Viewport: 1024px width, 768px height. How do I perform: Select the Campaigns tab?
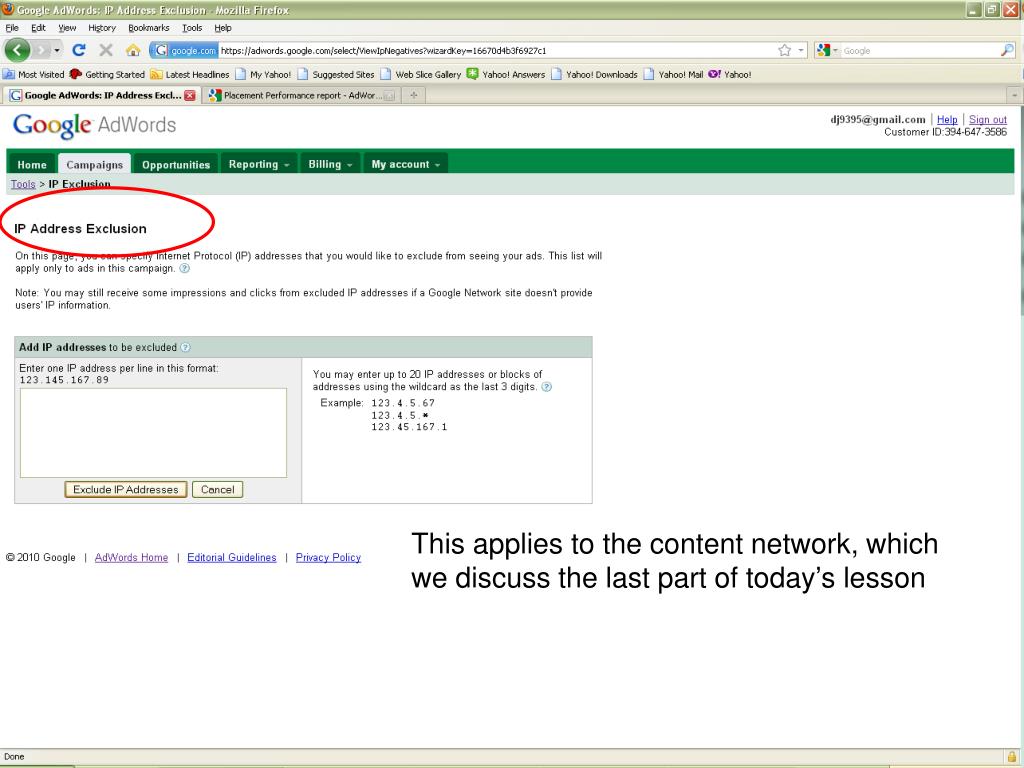[95, 165]
